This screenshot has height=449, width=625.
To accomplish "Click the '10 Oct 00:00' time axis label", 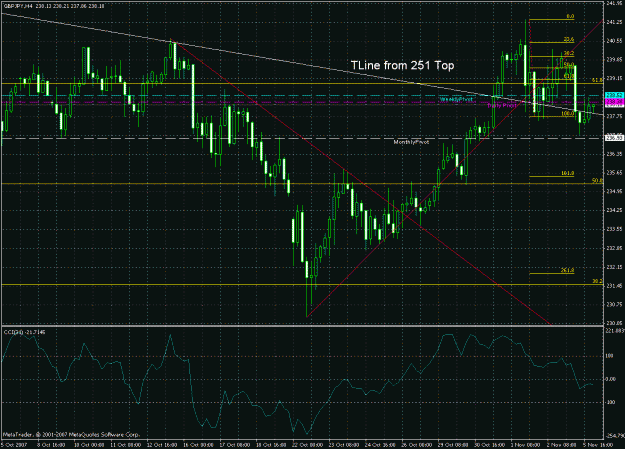I will tap(89, 445).
